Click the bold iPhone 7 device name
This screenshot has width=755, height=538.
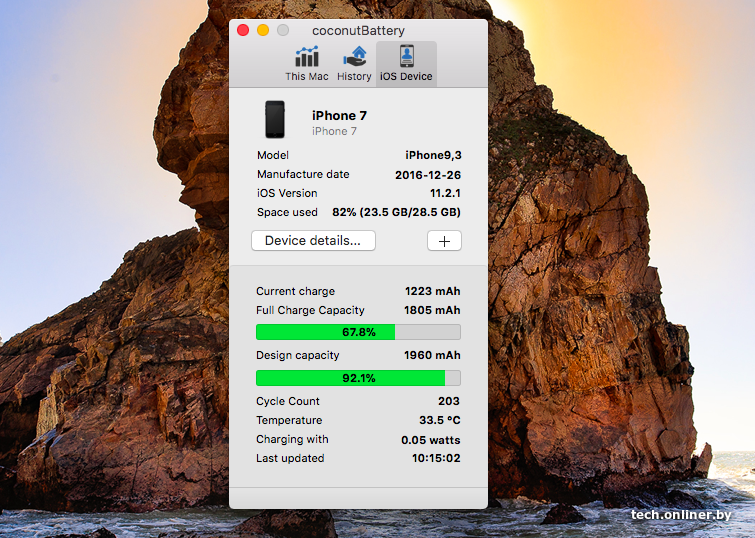click(x=339, y=116)
